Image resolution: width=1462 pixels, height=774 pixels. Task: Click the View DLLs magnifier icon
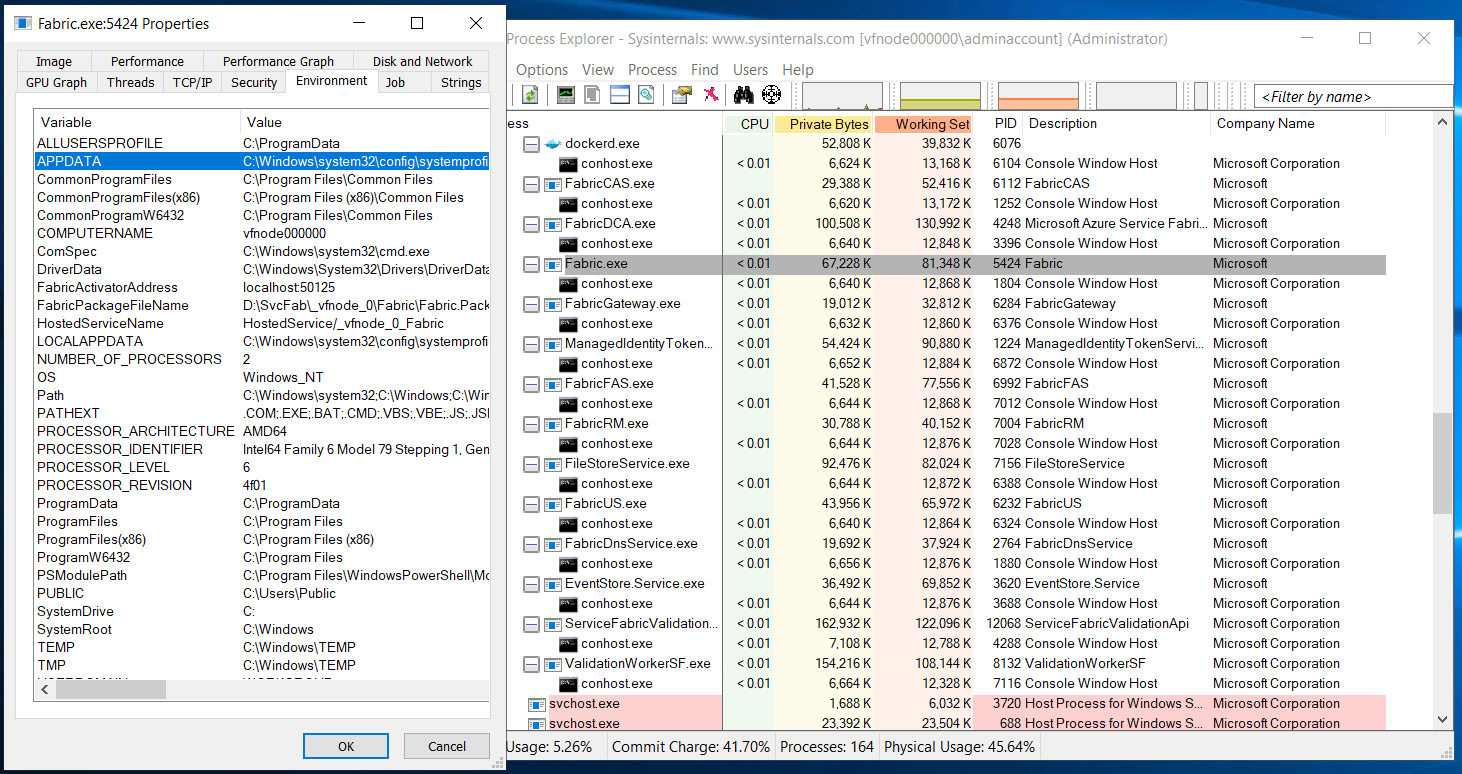coord(646,95)
